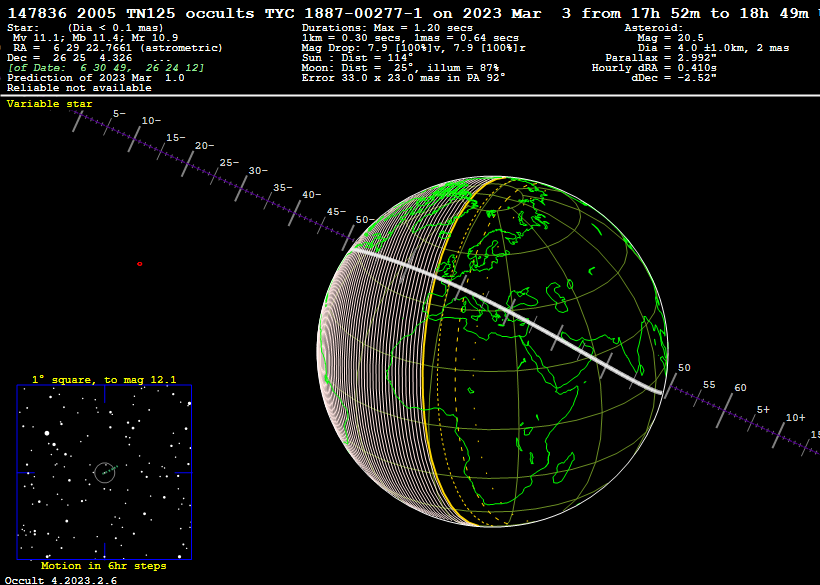Click the '10+' time tick label
Viewport: 820px width, 585px height.
point(795,417)
